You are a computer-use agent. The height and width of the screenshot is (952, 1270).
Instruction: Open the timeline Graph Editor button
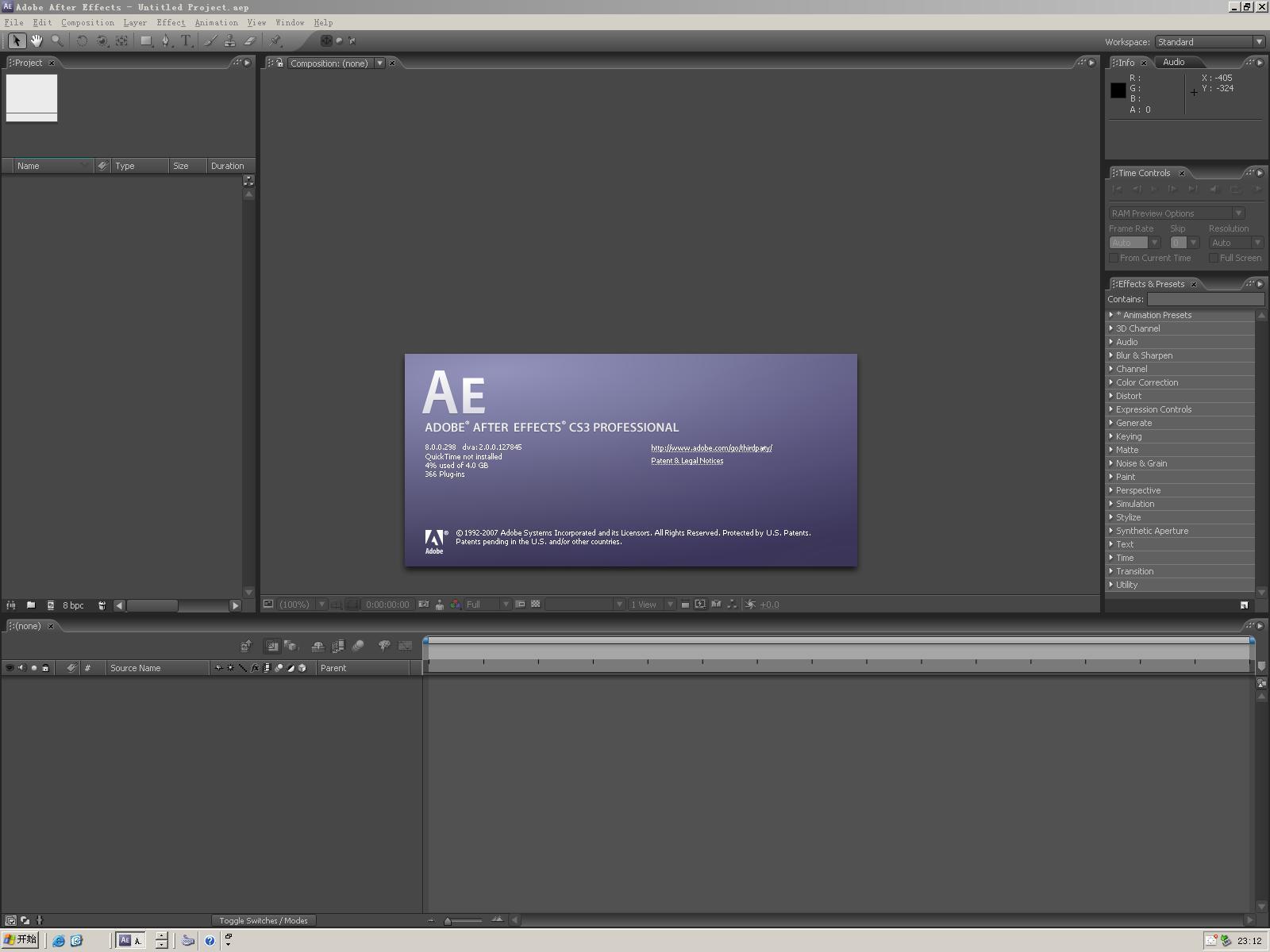pos(405,646)
